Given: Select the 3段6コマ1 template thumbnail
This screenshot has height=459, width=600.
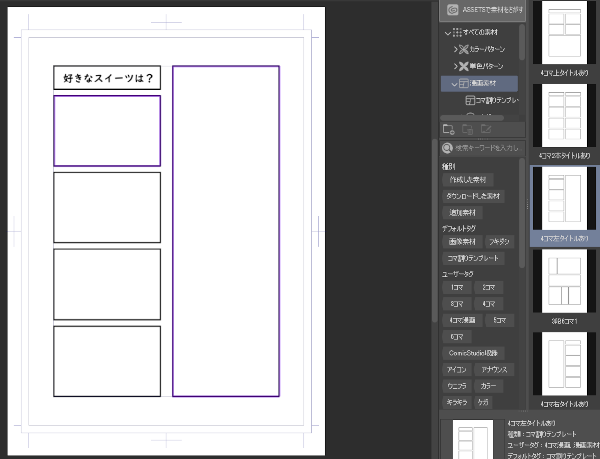Looking at the screenshot, I should pyautogui.click(x=564, y=281).
